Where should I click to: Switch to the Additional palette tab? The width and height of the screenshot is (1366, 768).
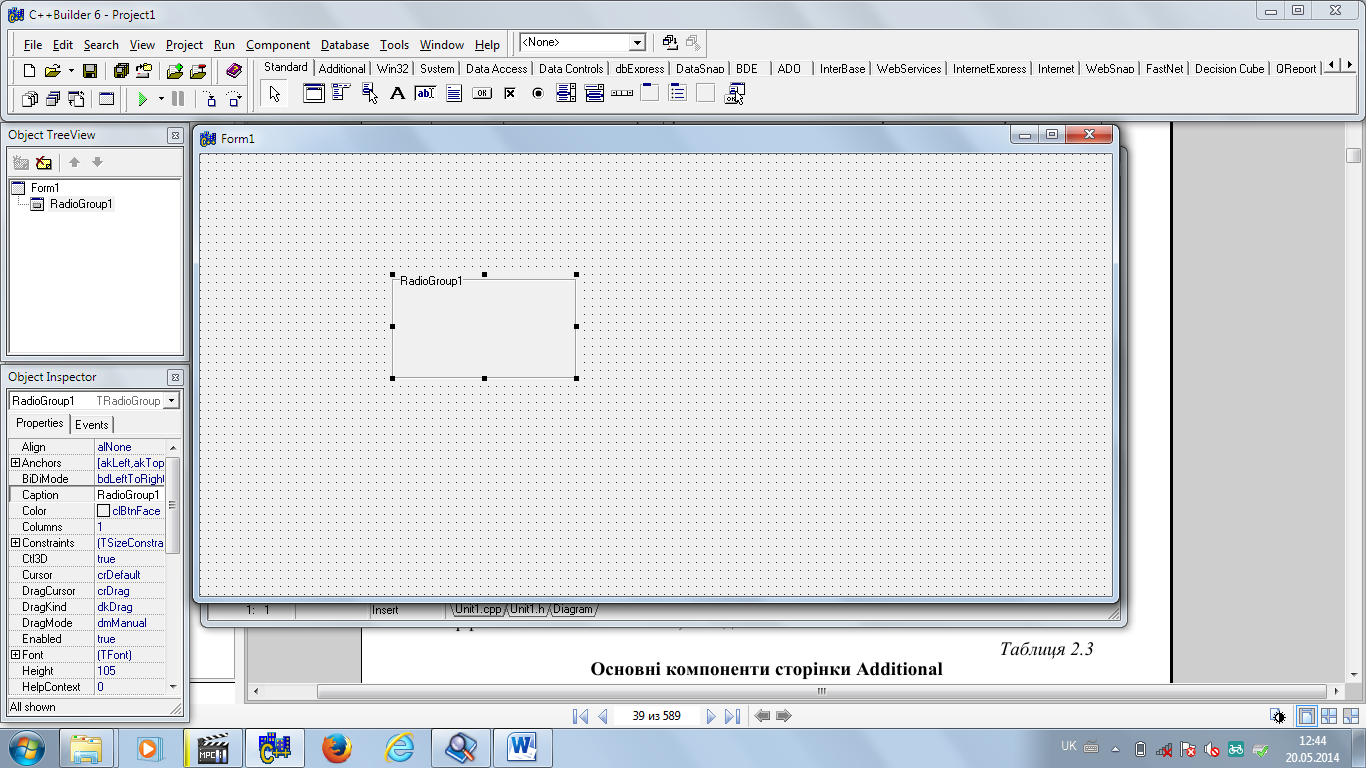pyautogui.click(x=342, y=69)
